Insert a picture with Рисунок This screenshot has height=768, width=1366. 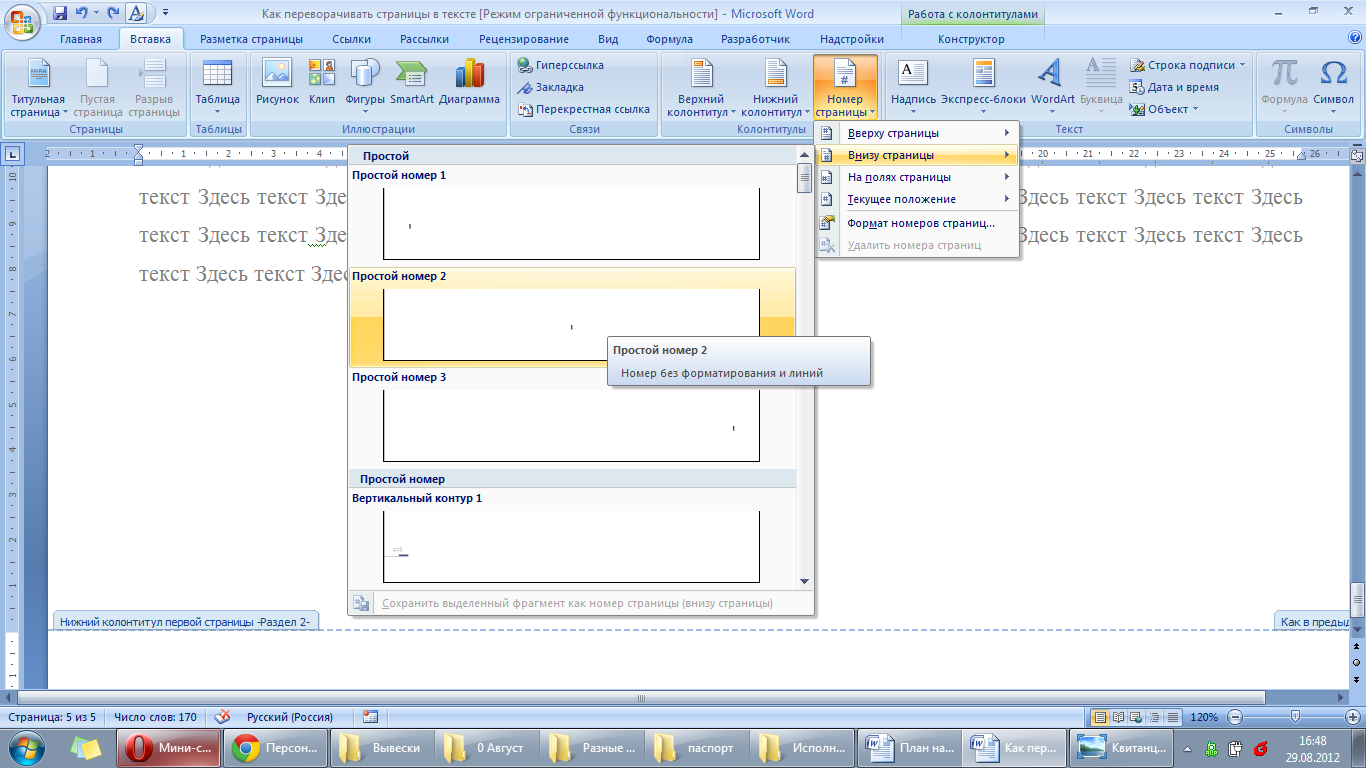[277, 82]
